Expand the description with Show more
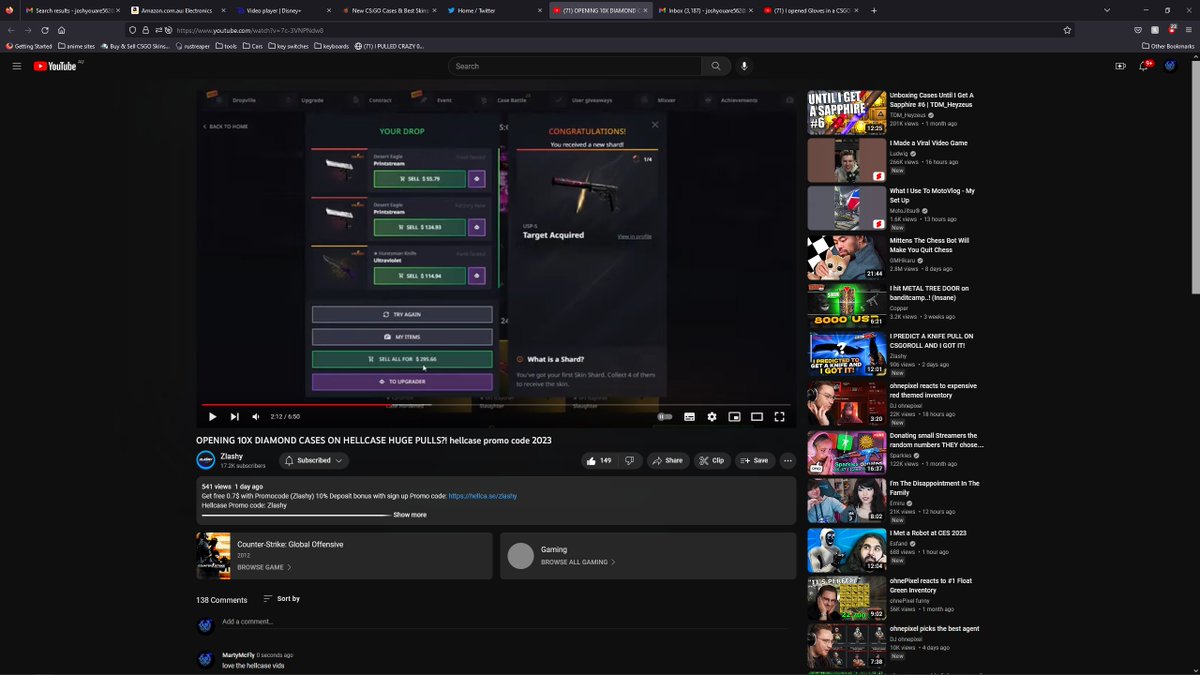The width and height of the screenshot is (1200, 675). [x=410, y=515]
